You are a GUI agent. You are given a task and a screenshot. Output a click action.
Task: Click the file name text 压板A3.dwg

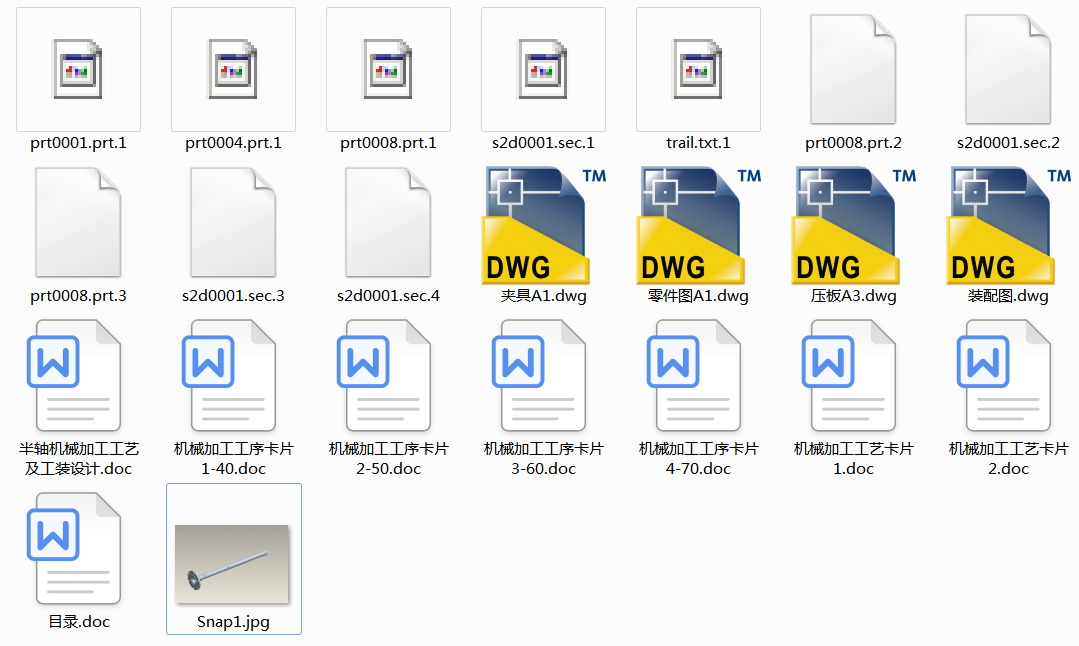tap(853, 297)
